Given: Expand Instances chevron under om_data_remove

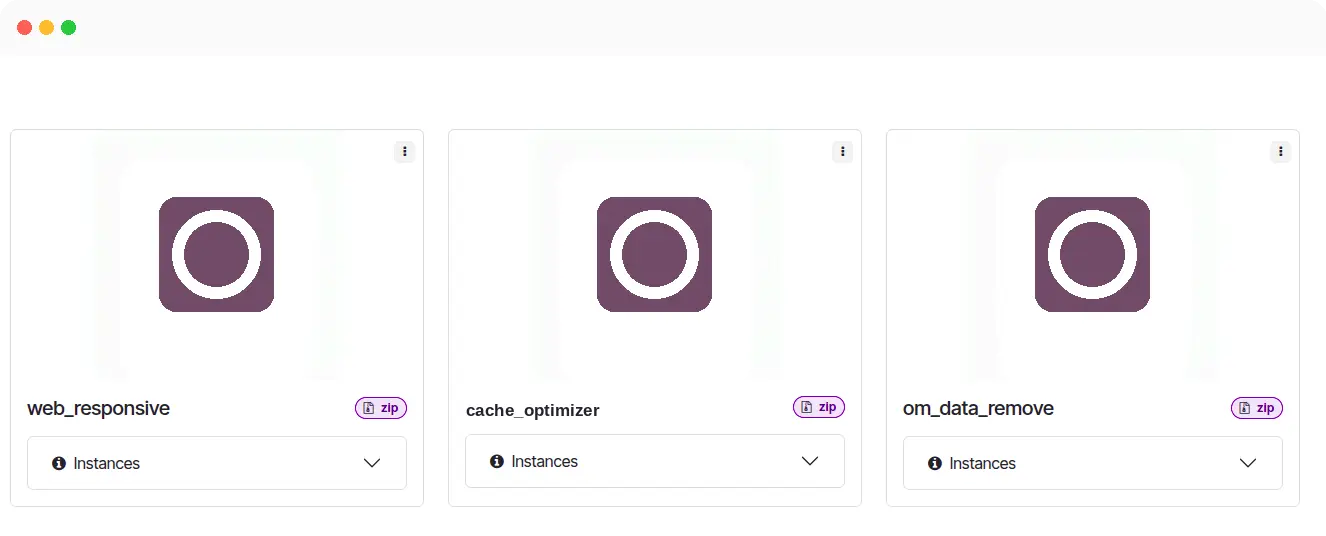Looking at the screenshot, I should pyautogui.click(x=1248, y=463).
